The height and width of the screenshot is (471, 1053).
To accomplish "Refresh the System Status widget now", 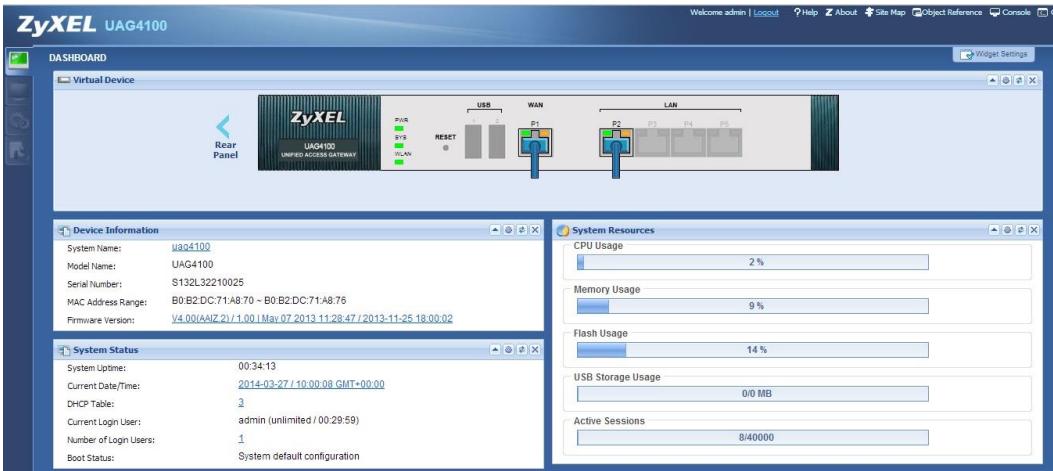I will point(522,349).
